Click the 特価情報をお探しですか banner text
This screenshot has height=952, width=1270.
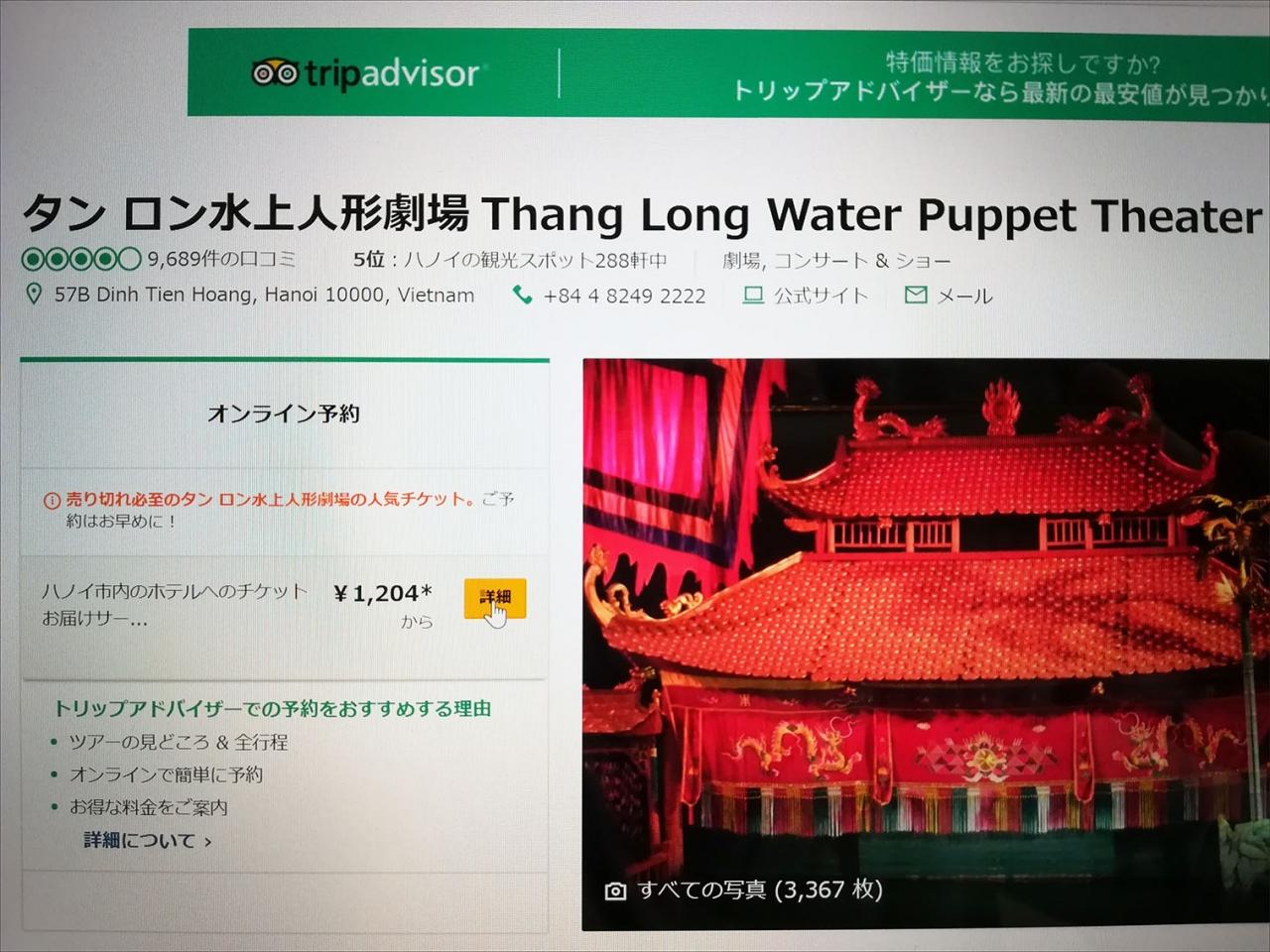pos(1022,62)
